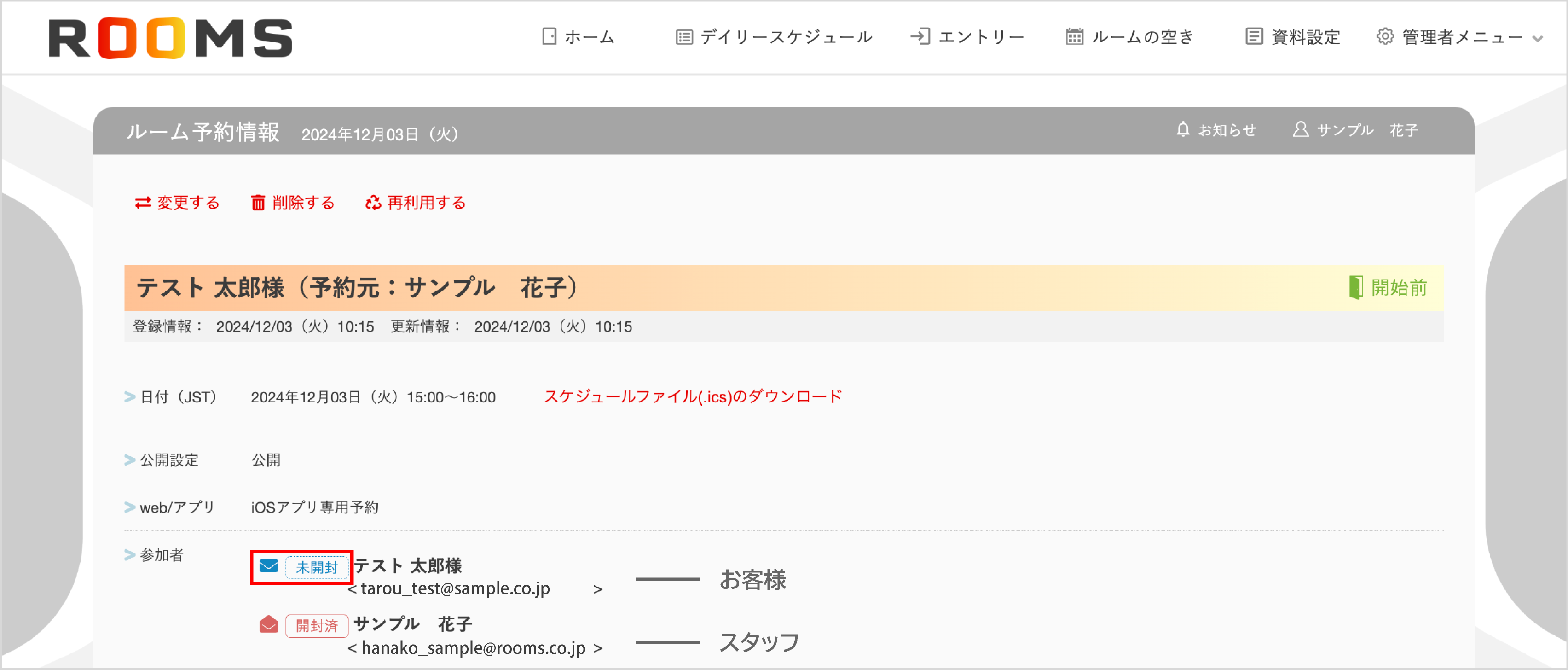Screen dimensions: 1568x670
Task: Click the room availability calendar icon
Action: pyautogui.click(x=1074, y=36)
